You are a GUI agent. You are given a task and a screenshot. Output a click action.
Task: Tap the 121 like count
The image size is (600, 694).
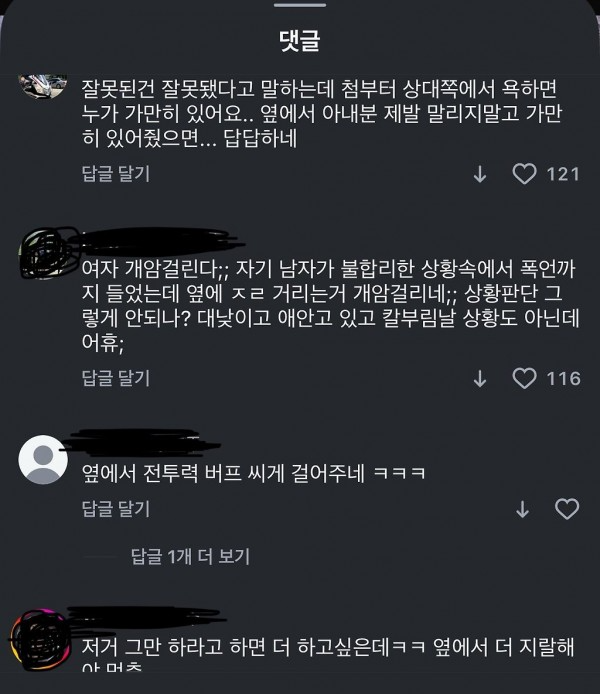pos(563,174)
